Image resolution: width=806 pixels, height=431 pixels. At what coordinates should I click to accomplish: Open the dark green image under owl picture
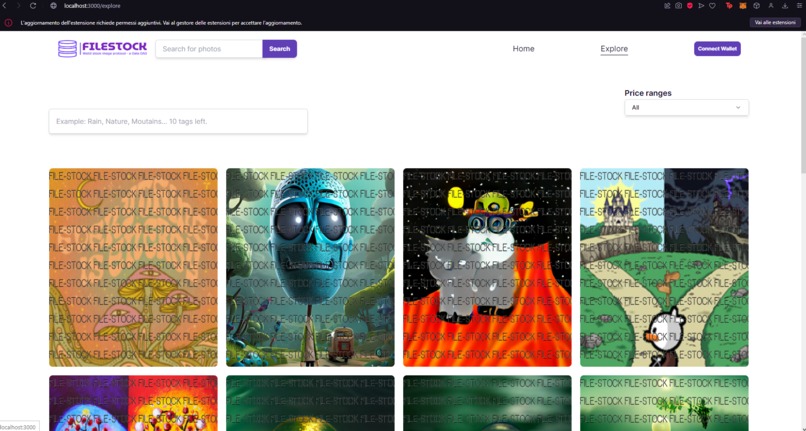click(487, 403)
